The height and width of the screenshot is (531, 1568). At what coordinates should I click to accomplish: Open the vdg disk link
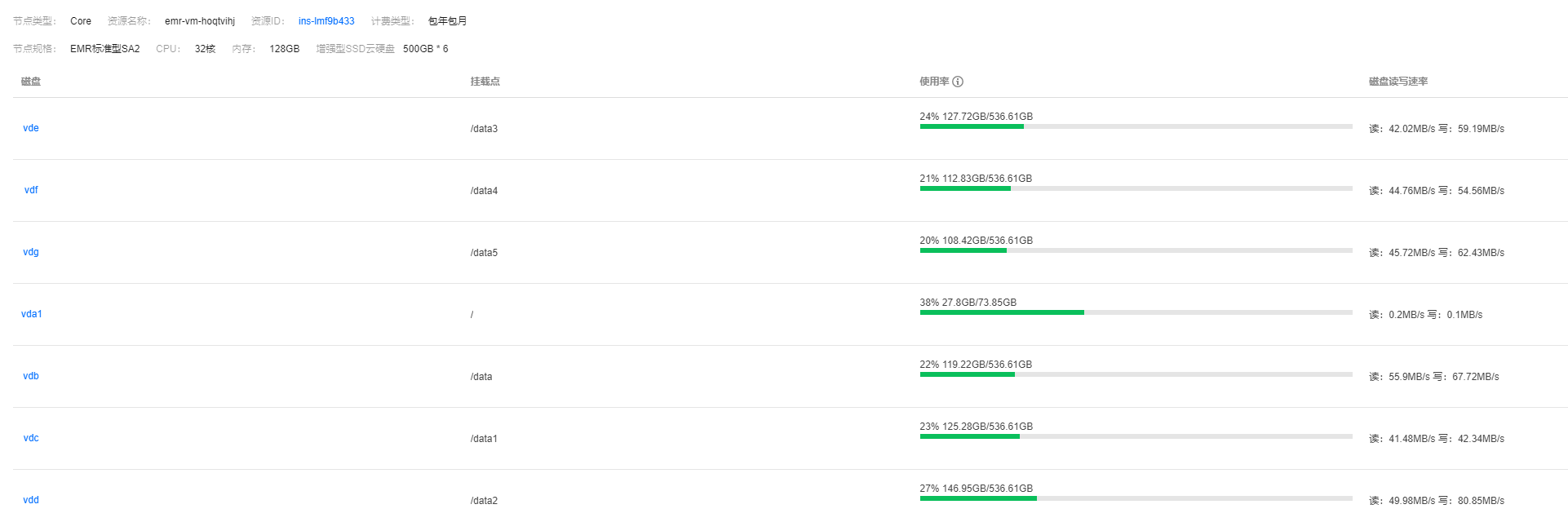(31, 252)
